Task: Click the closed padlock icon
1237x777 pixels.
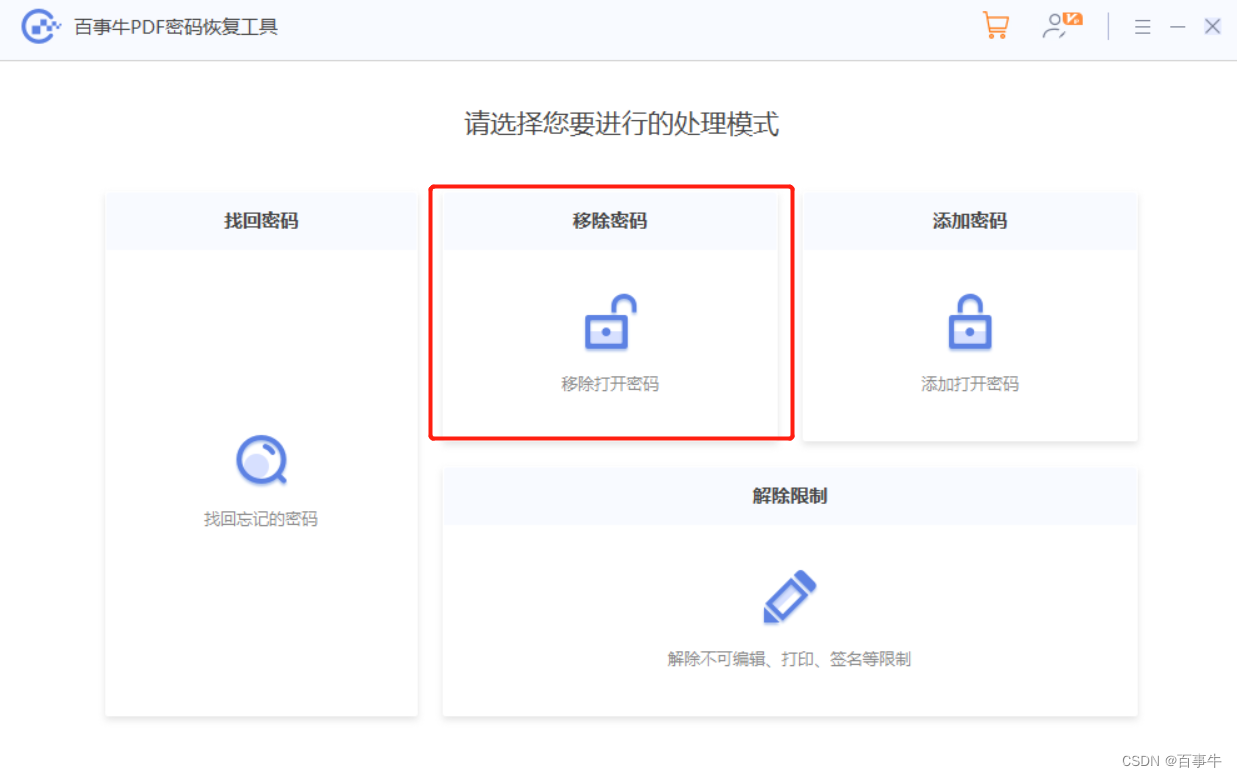Action: [969, 322]
